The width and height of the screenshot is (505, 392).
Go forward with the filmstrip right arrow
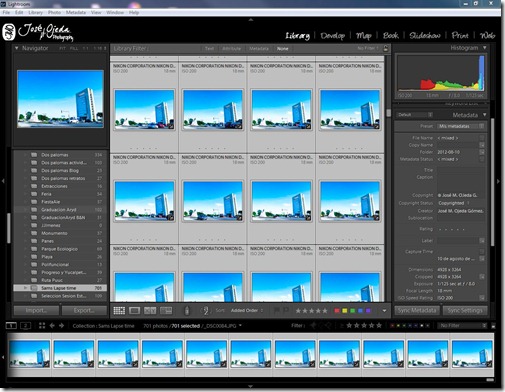click(x=61, y=326)
